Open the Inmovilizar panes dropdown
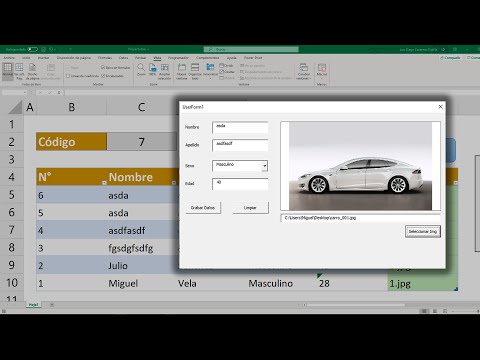 point(210,71)
